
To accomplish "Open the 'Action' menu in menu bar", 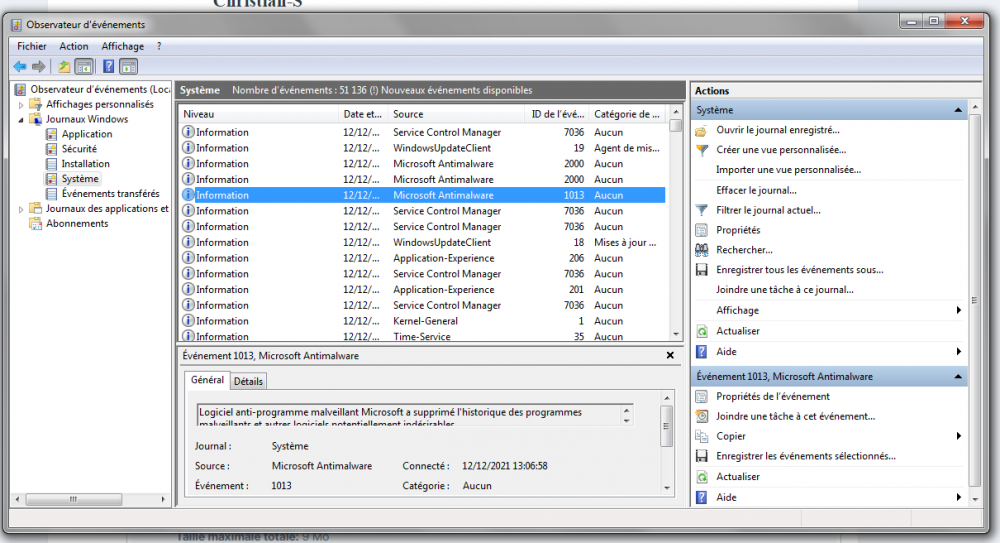I will click(73, 46).
